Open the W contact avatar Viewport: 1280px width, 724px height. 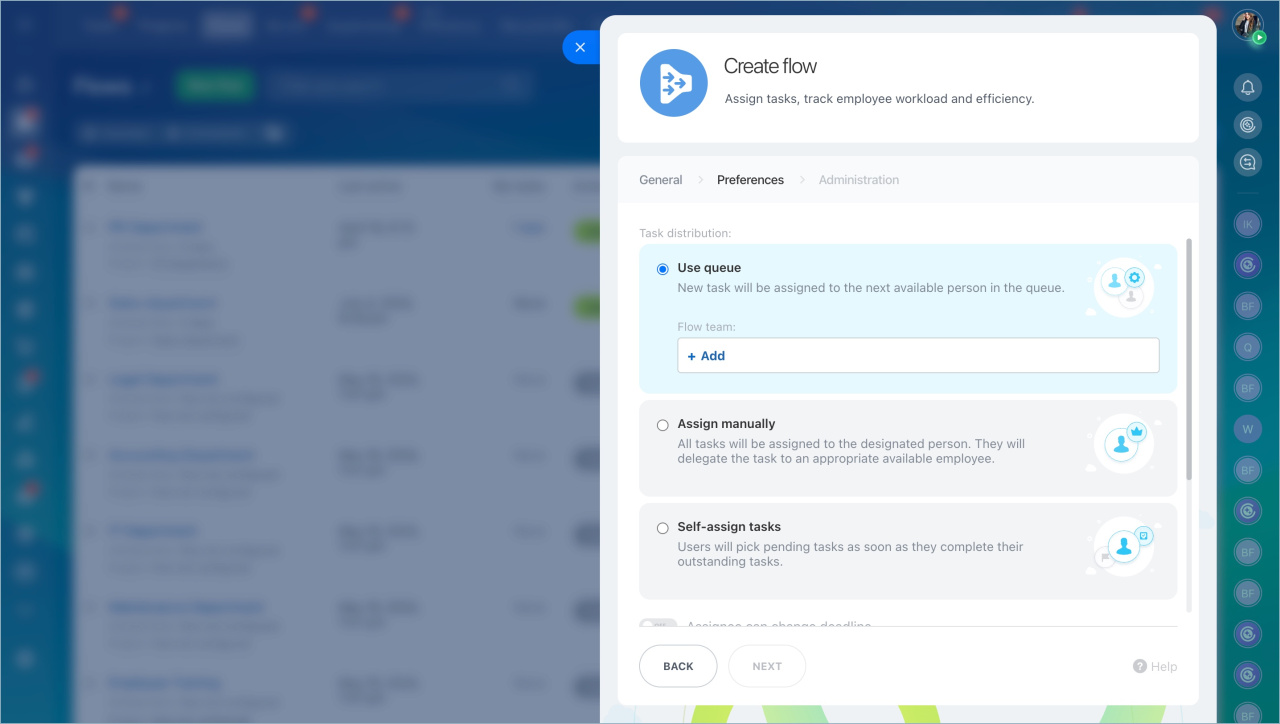click(x=1247, y=430)
